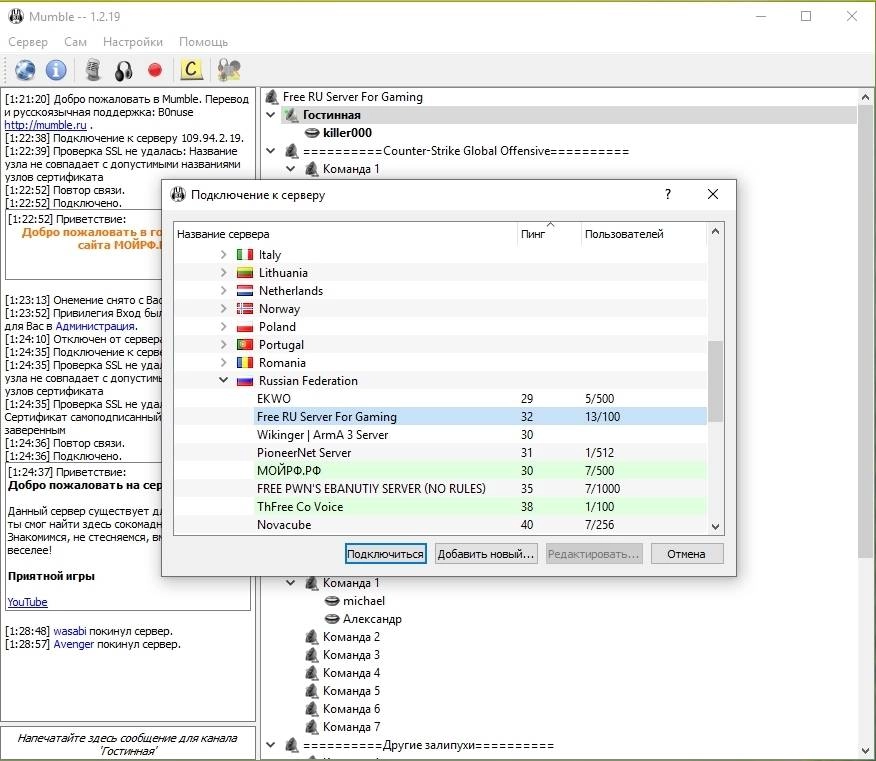Click the chat message input field
Screen dimensions: 876x761
click(128, 744)
